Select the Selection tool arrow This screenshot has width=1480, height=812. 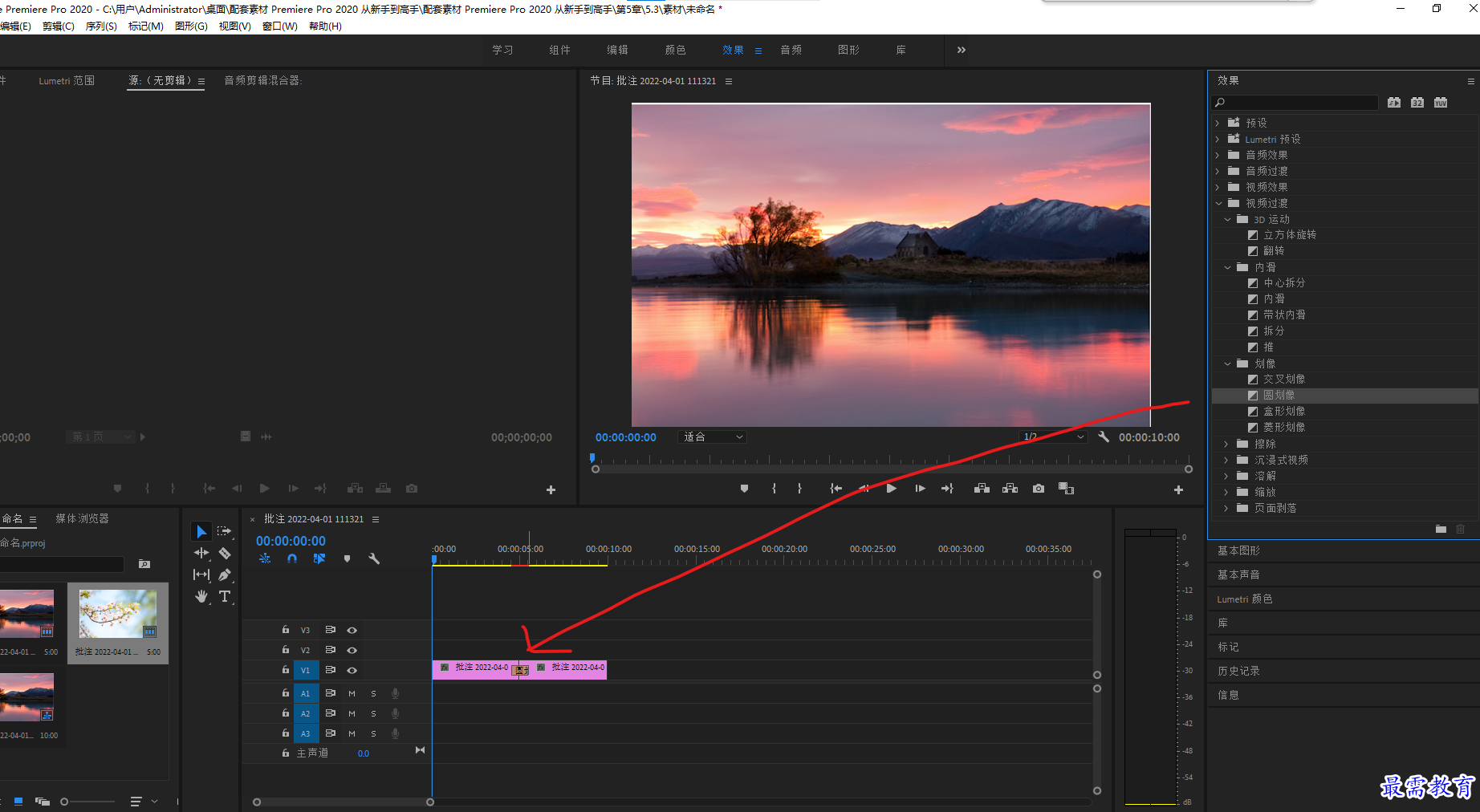[201, 531]
